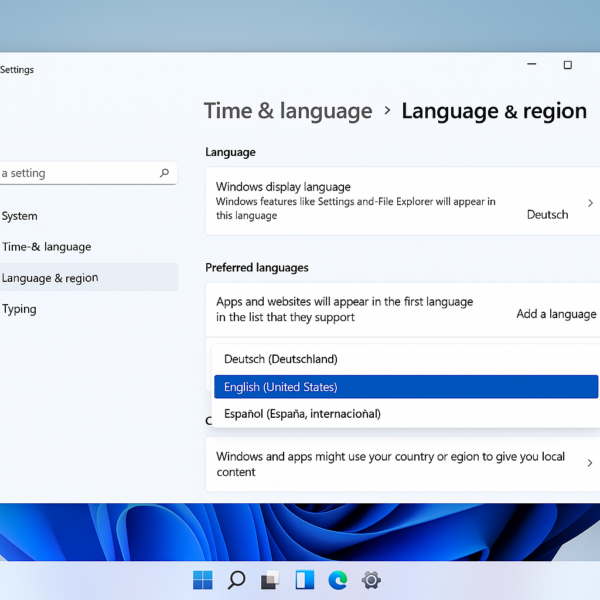
Task: Click Add a language button
Action: 556,314
